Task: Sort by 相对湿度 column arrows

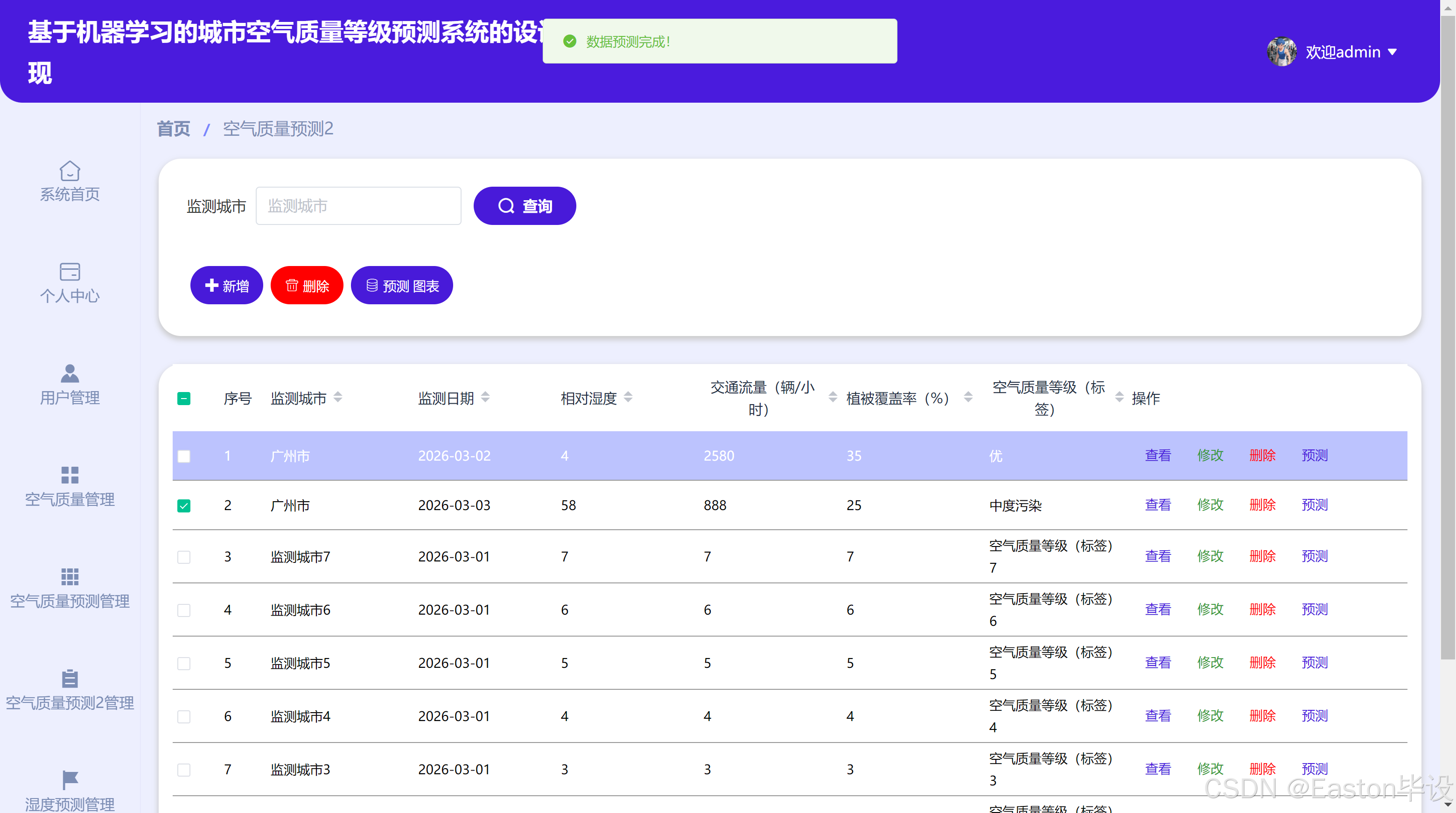Action: pyautogui.click(x=628, y=398)
